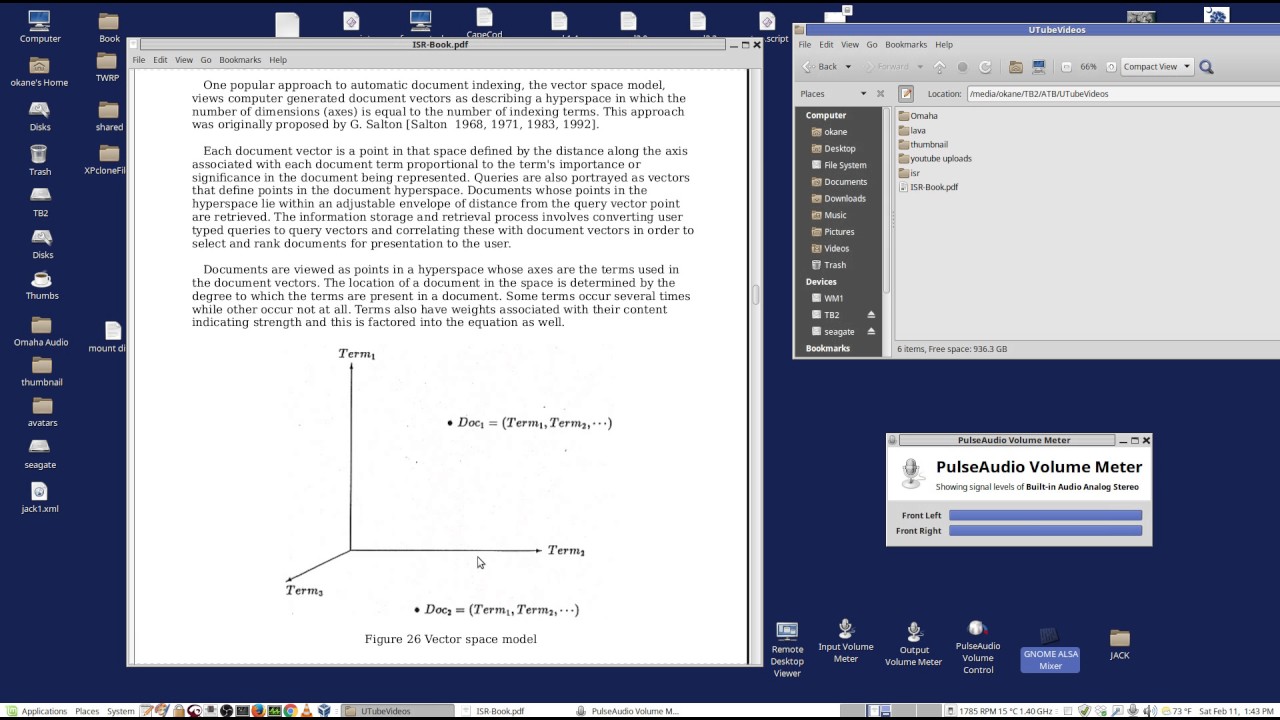Go to Home folder via toolbar icon
The image size is (1280, 720).
(1015, 67)
